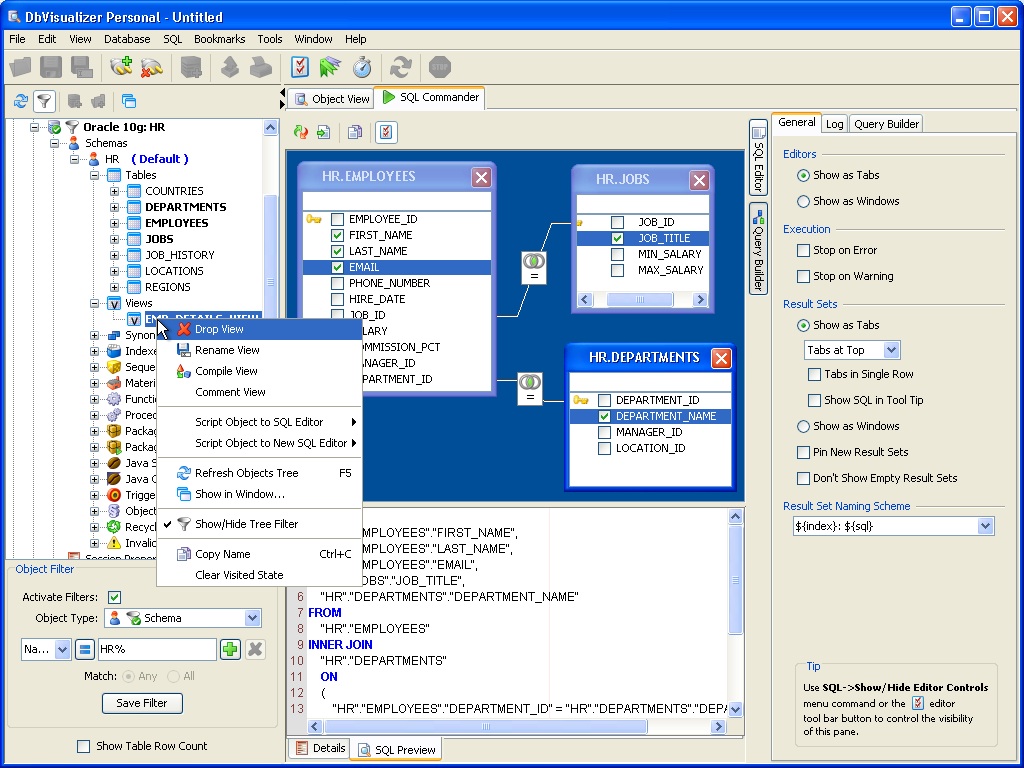Enable the Stop on Error checkbox
The height and width of the screenshot is (768, 1024).
803,250
